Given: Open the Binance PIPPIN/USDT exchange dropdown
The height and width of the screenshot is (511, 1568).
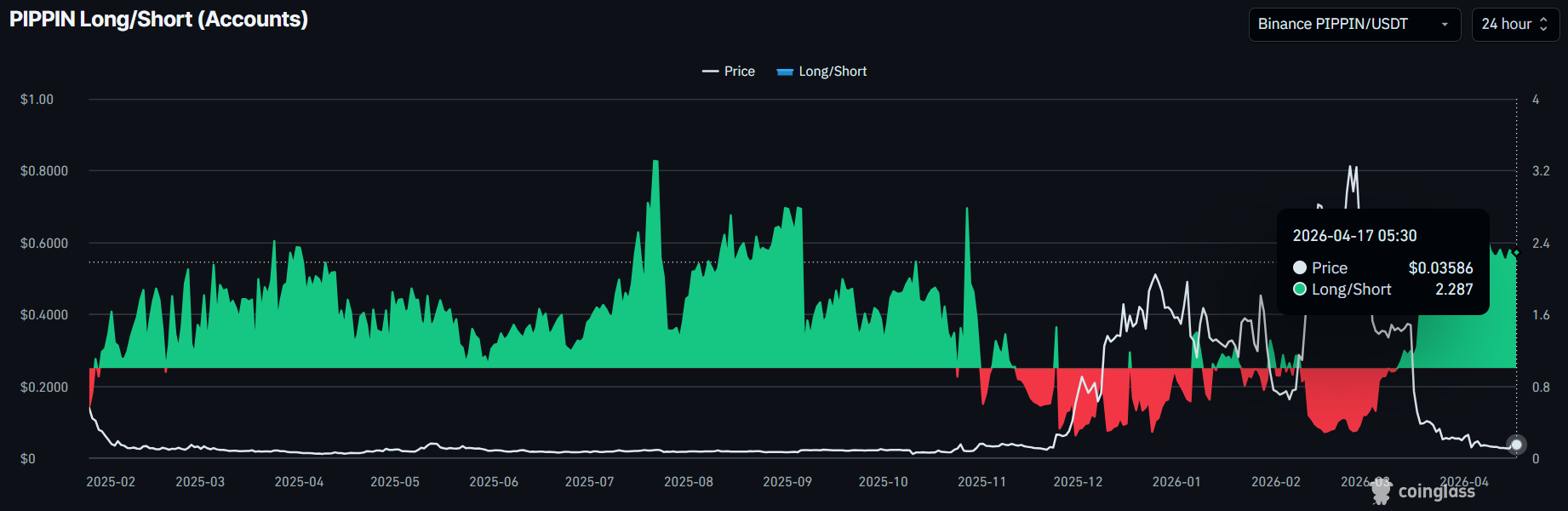Looking at the screenshot, I should point(1333,24).
